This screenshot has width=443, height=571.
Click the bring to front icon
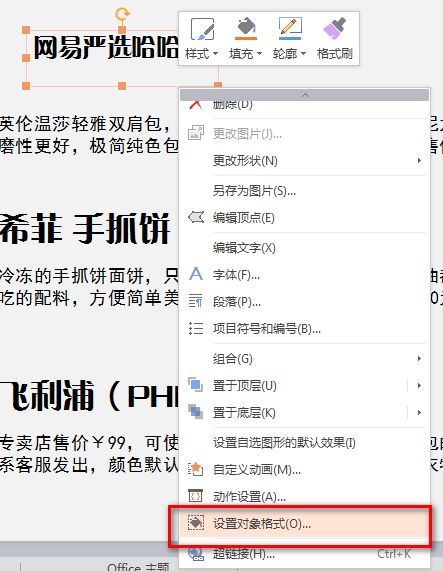(x=195, y=385)
